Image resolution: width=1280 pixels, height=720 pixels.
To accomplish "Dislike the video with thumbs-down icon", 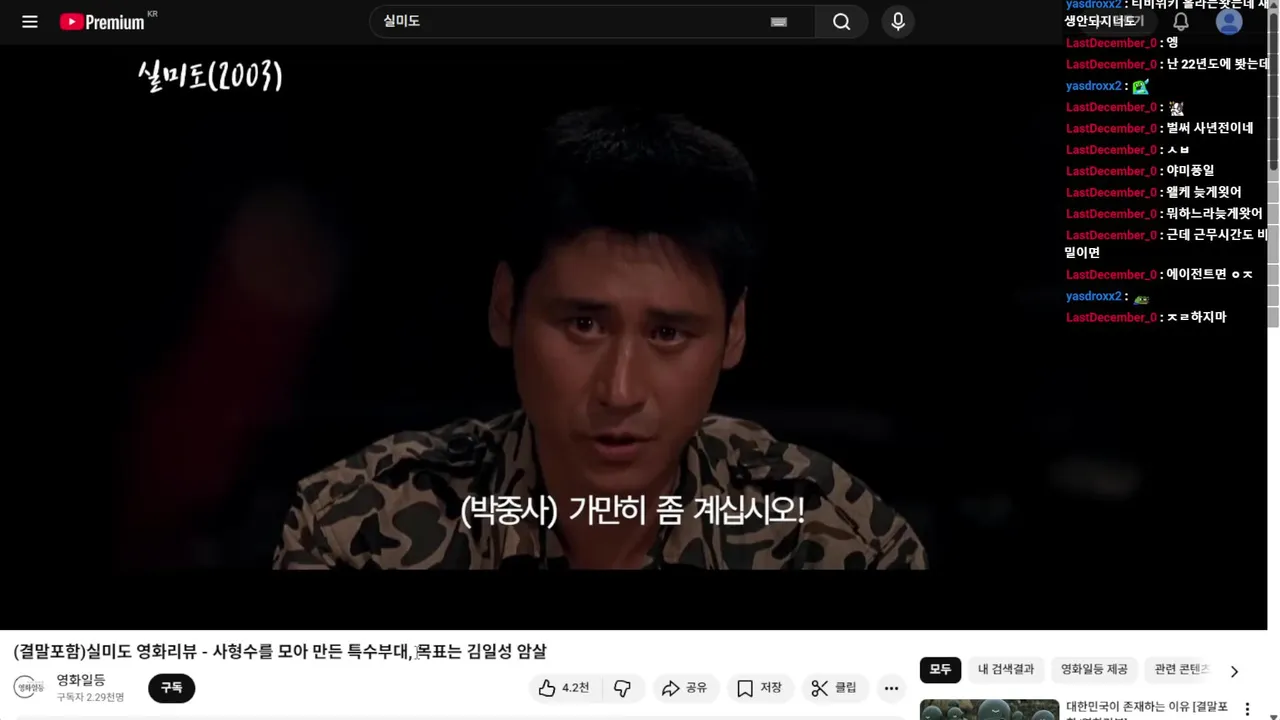I will coord(622,688).
